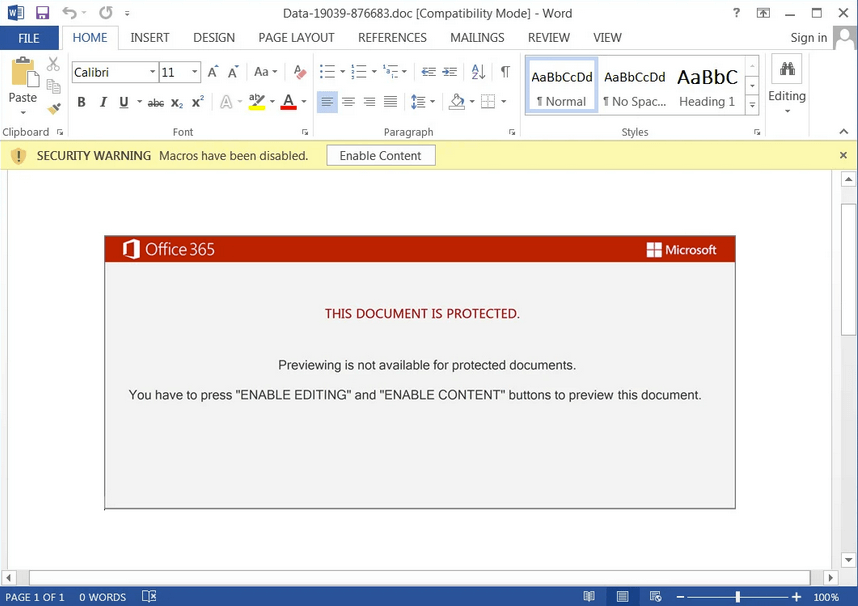The width and height of the screenshot is (858, 606).
Task: Click the Clear All Formatting icon
Action: coord(300,72)
